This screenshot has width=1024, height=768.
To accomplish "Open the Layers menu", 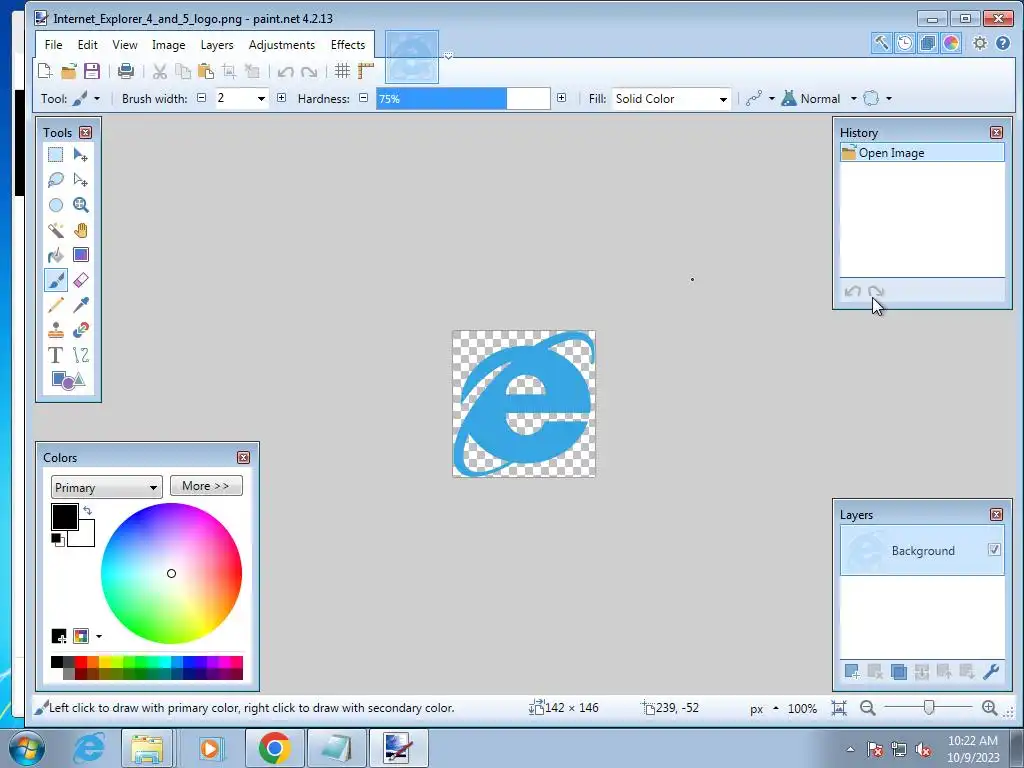I will click(217, 45).
